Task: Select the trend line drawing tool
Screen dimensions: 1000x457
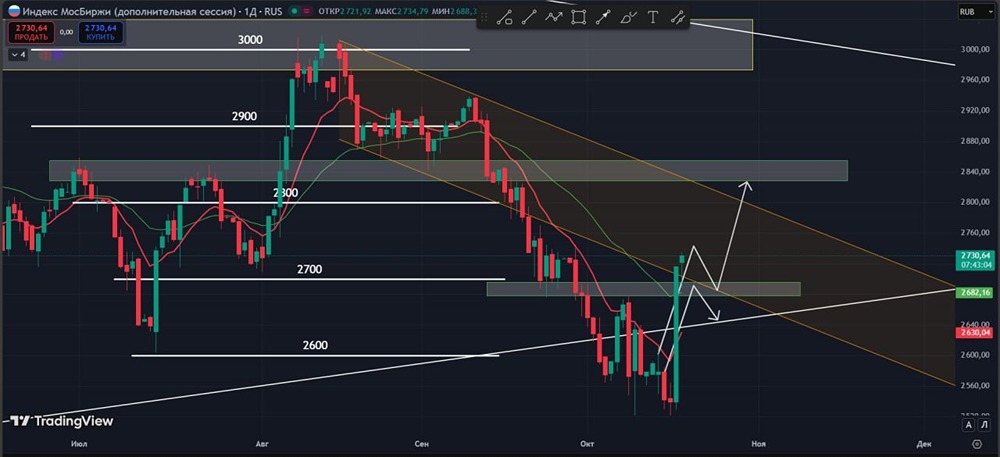Action: (x=529, y=18)
